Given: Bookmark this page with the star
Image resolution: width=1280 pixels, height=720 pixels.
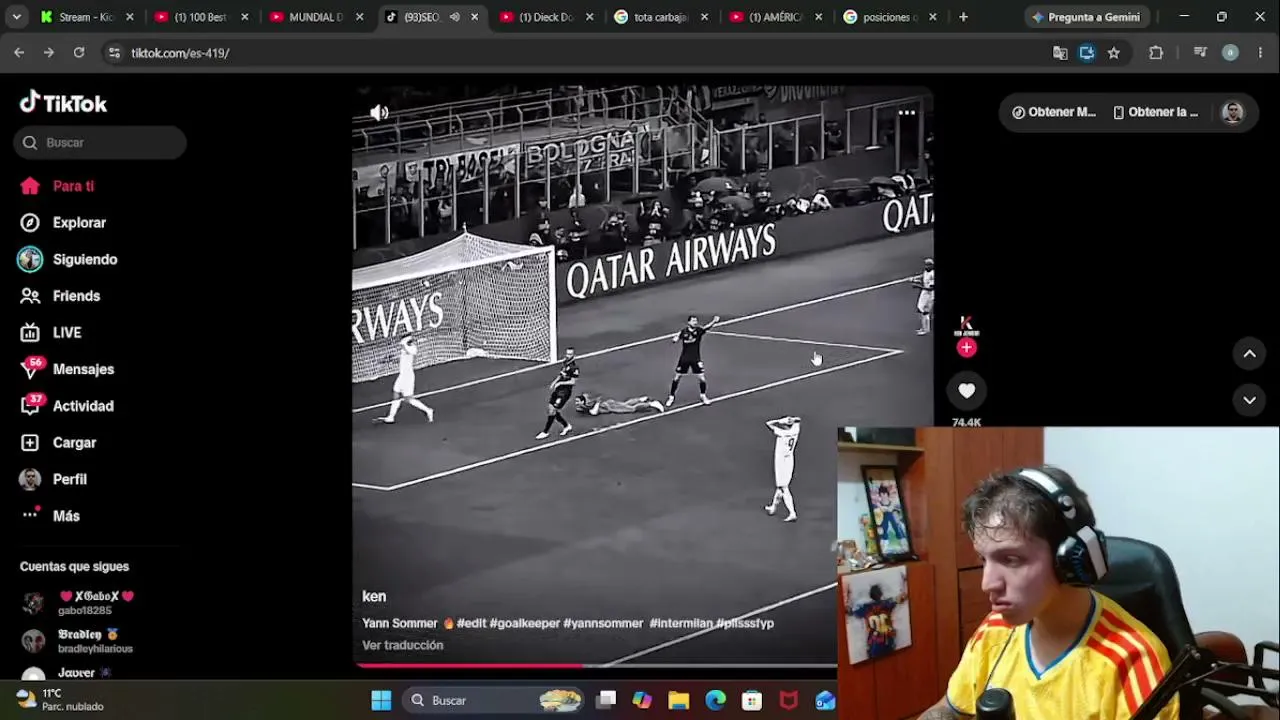Looking at the screenshot, I should pyautogui.click(x=1114, y=53).
